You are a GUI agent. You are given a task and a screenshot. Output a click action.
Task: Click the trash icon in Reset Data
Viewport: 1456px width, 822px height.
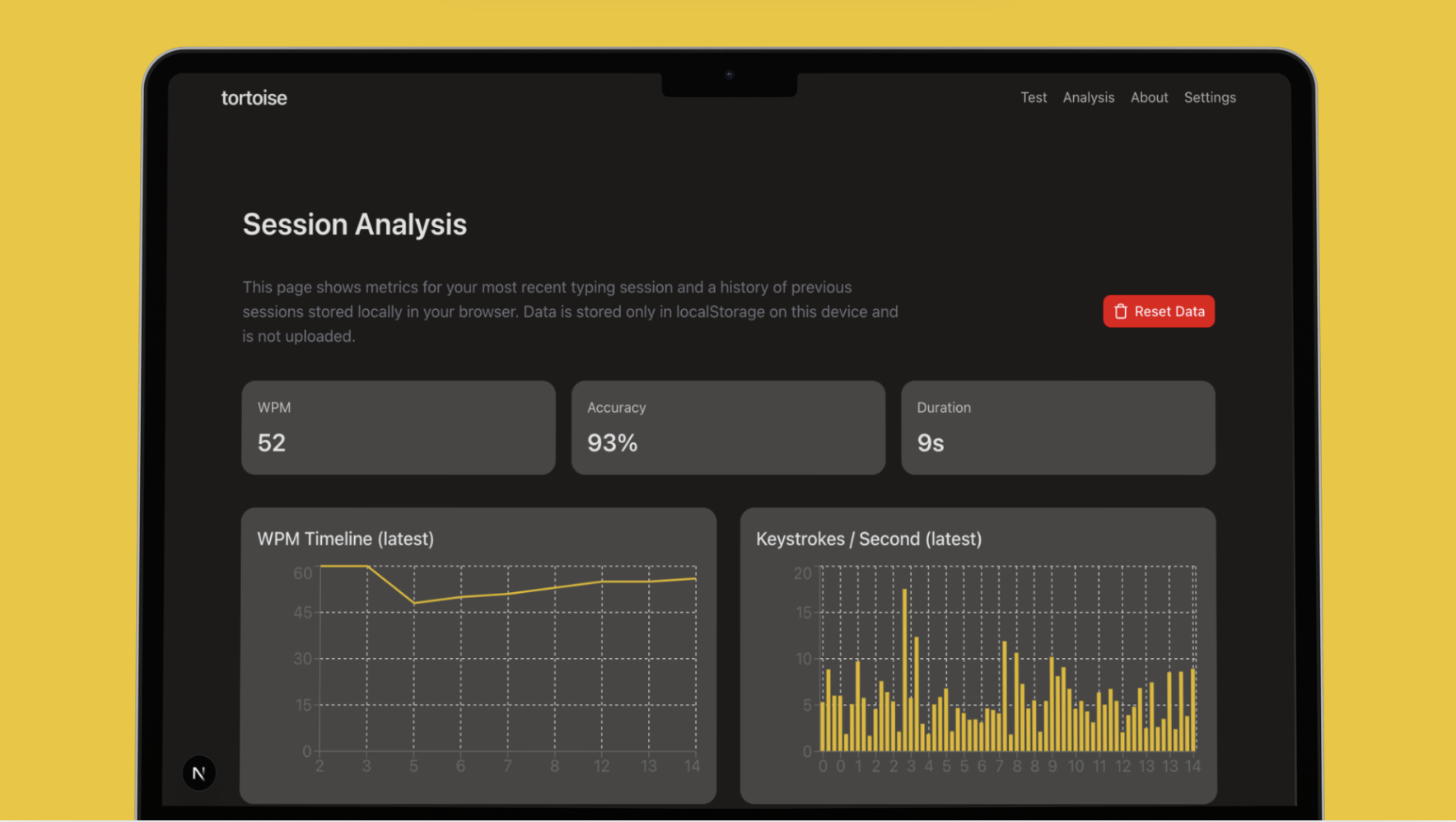(x=1120, y=311)
